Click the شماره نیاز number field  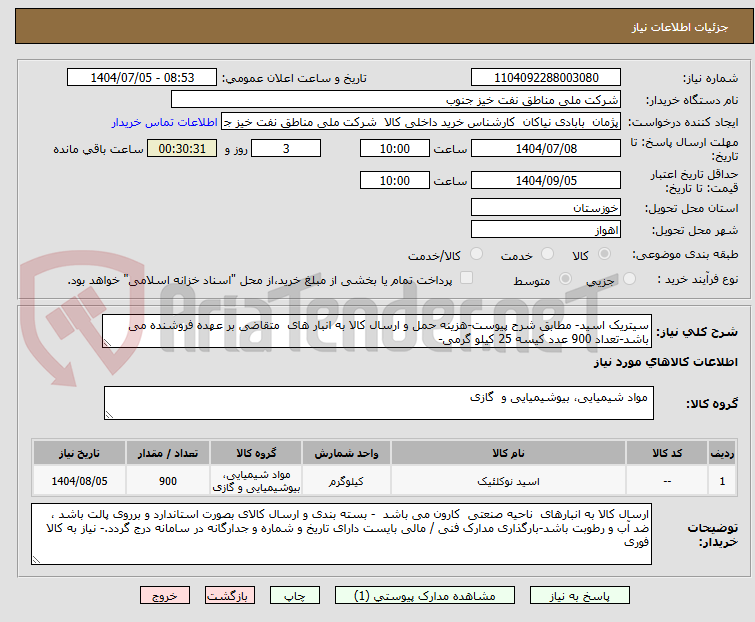tap(545, 78)
